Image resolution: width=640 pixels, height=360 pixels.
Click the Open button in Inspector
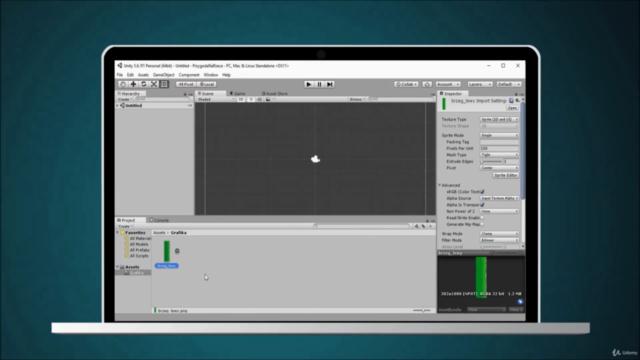(x=512, y=108)
